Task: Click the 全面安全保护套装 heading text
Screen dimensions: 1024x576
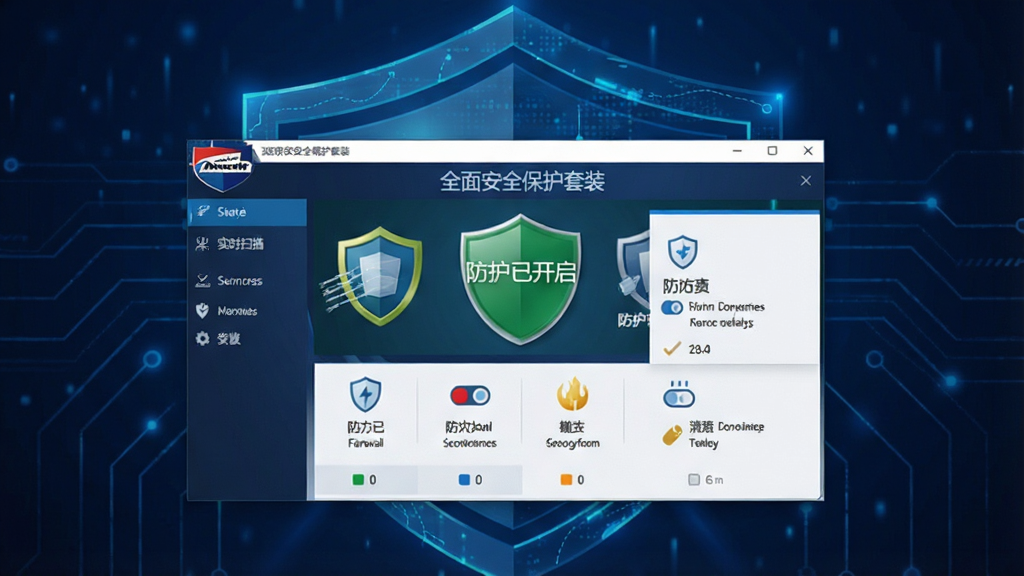Action: tap(522, 182)
